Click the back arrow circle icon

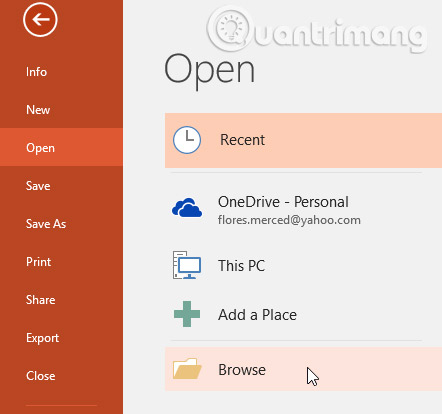click(40, 19)
